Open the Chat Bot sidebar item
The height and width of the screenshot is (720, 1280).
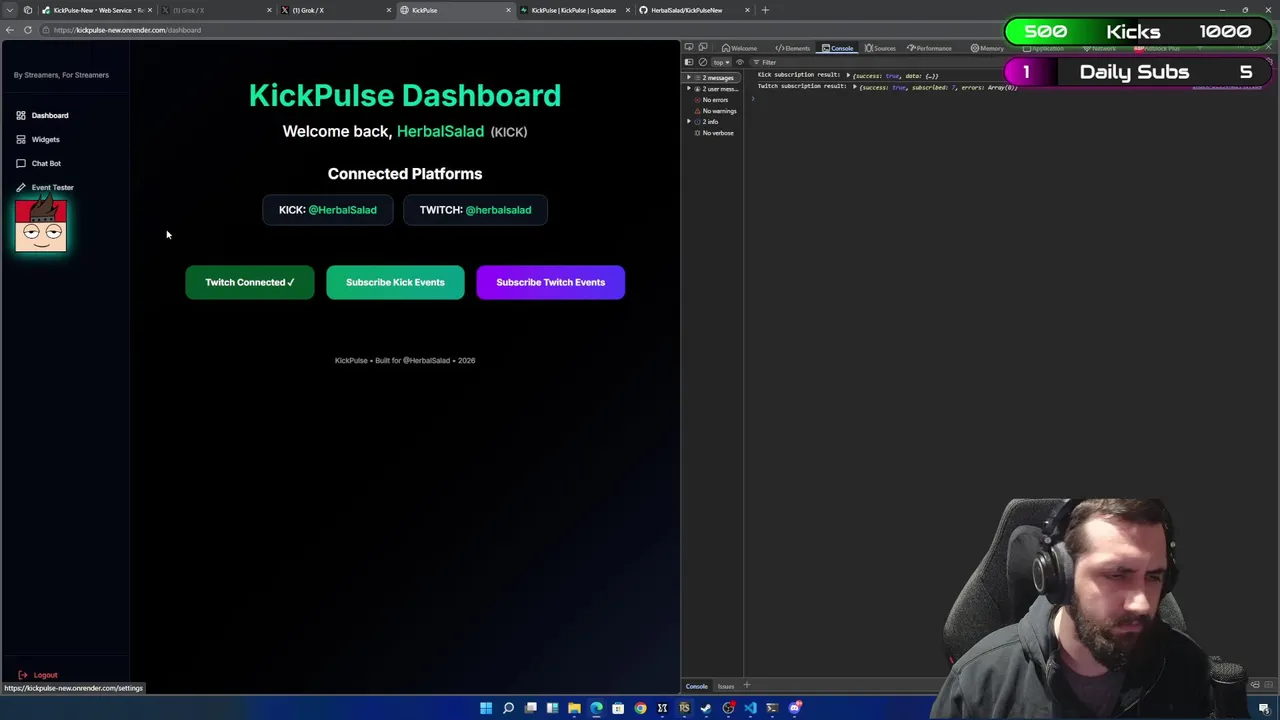[38, 163]
